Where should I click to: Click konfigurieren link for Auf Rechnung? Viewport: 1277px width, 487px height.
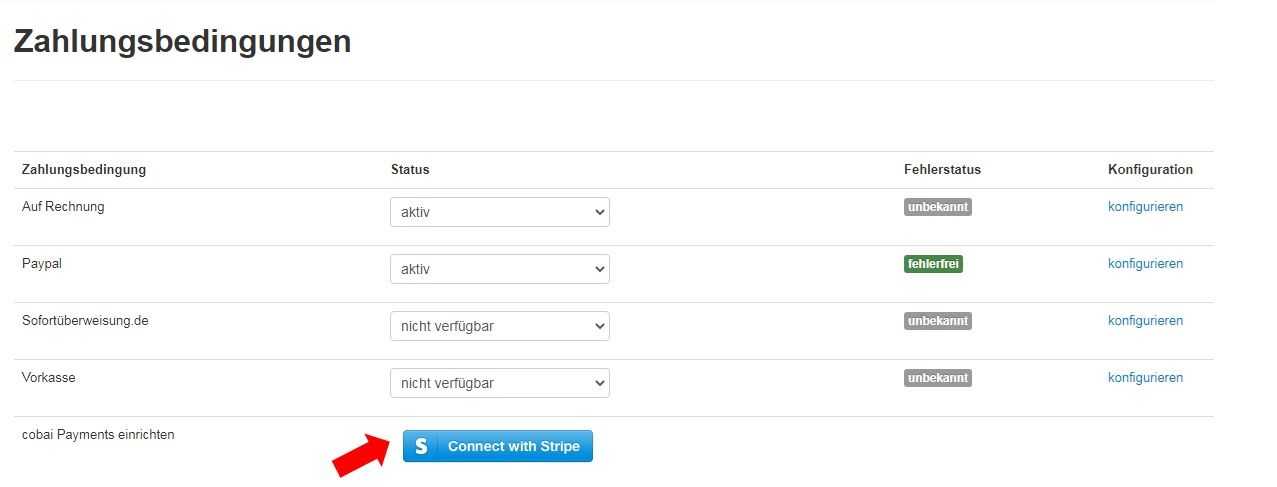[x=1145, y=207]
